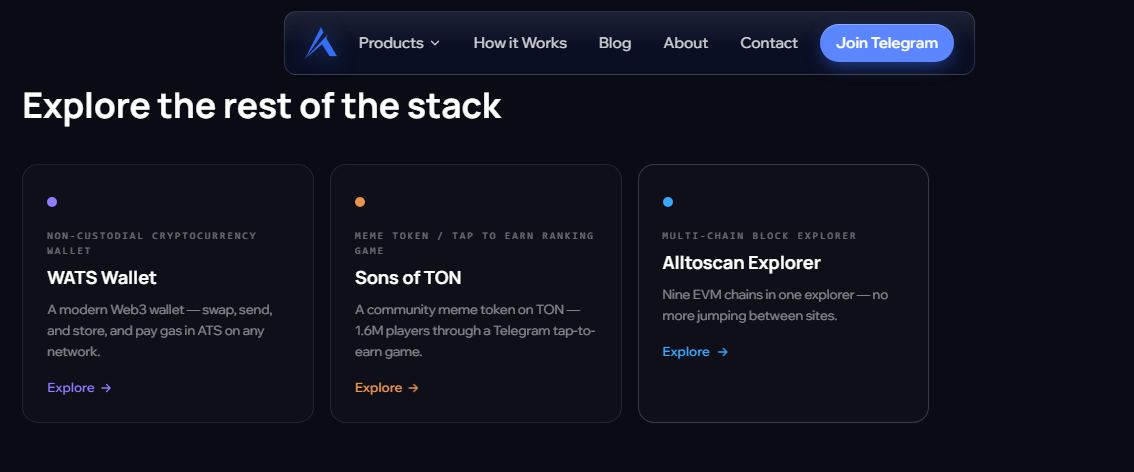The image size is (1134, 472).
Task: Open the How it Works page
Action: (520, 43)
